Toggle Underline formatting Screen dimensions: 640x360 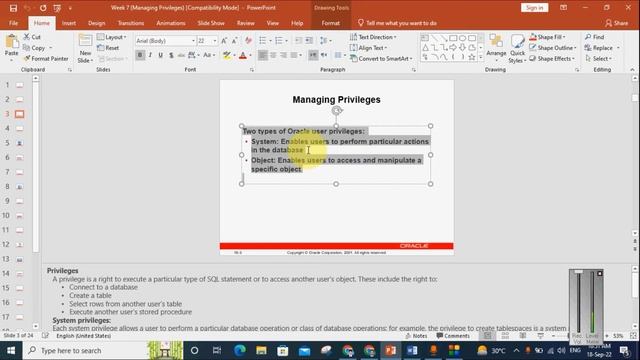pyautogui.click(x=160, y=55)
